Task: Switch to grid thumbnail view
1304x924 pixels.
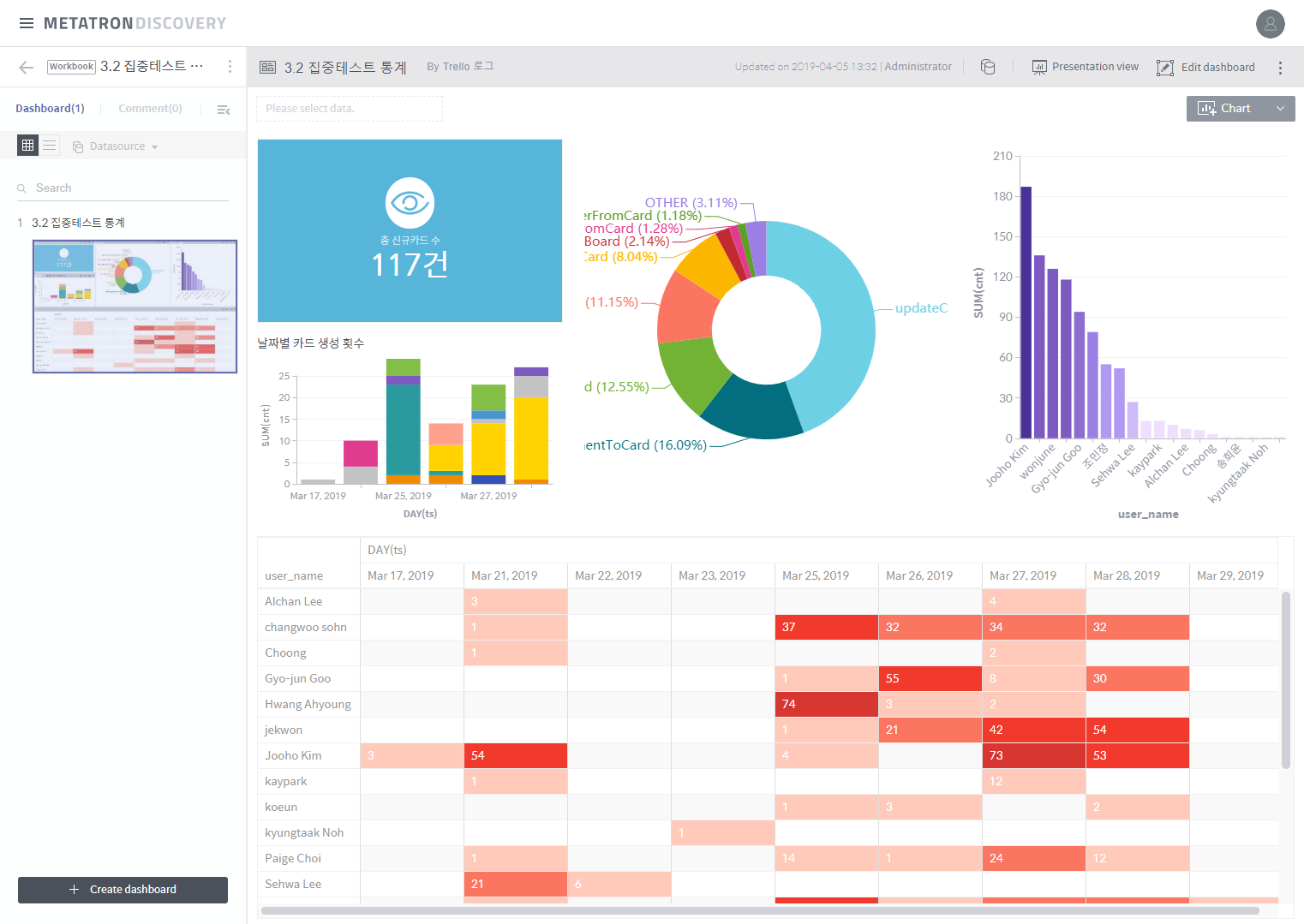Action: point(28,146)
